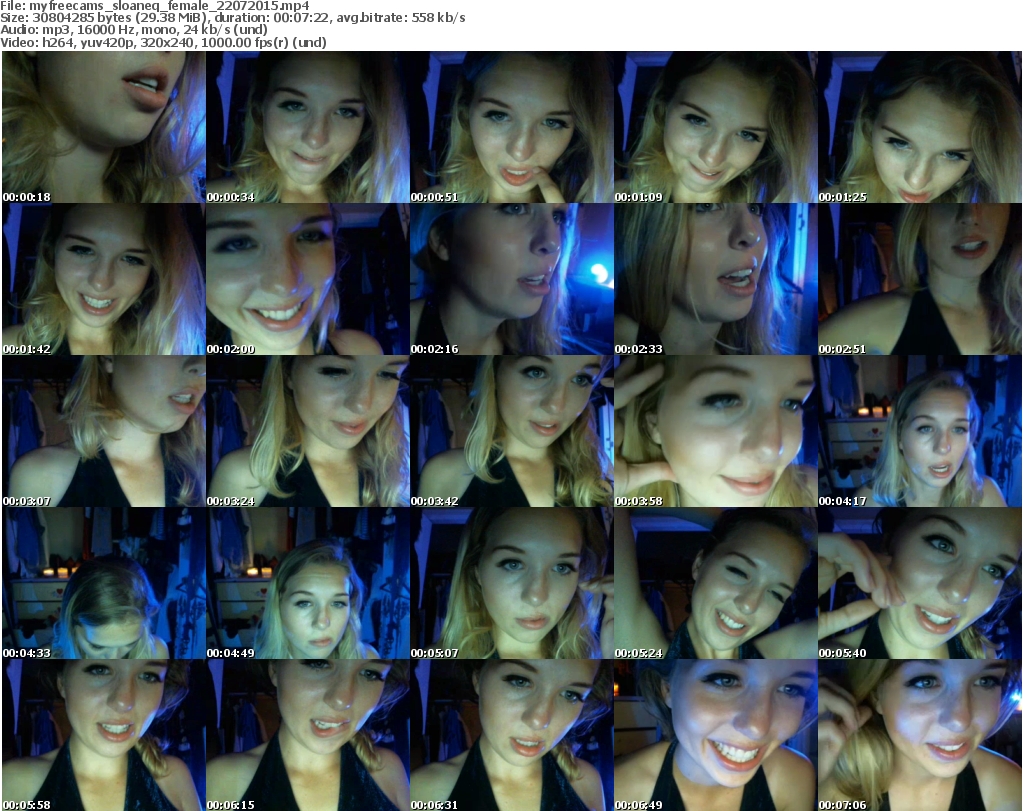Screen dimensions: 1024x811
Task: Click the frame stamped 00:02:00
Action: 308,279
